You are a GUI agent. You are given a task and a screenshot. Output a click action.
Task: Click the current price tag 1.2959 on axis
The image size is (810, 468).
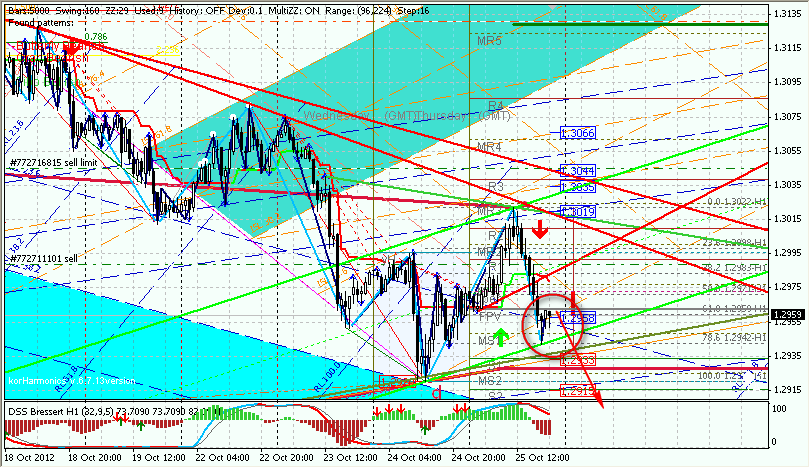tap(787, 314)
